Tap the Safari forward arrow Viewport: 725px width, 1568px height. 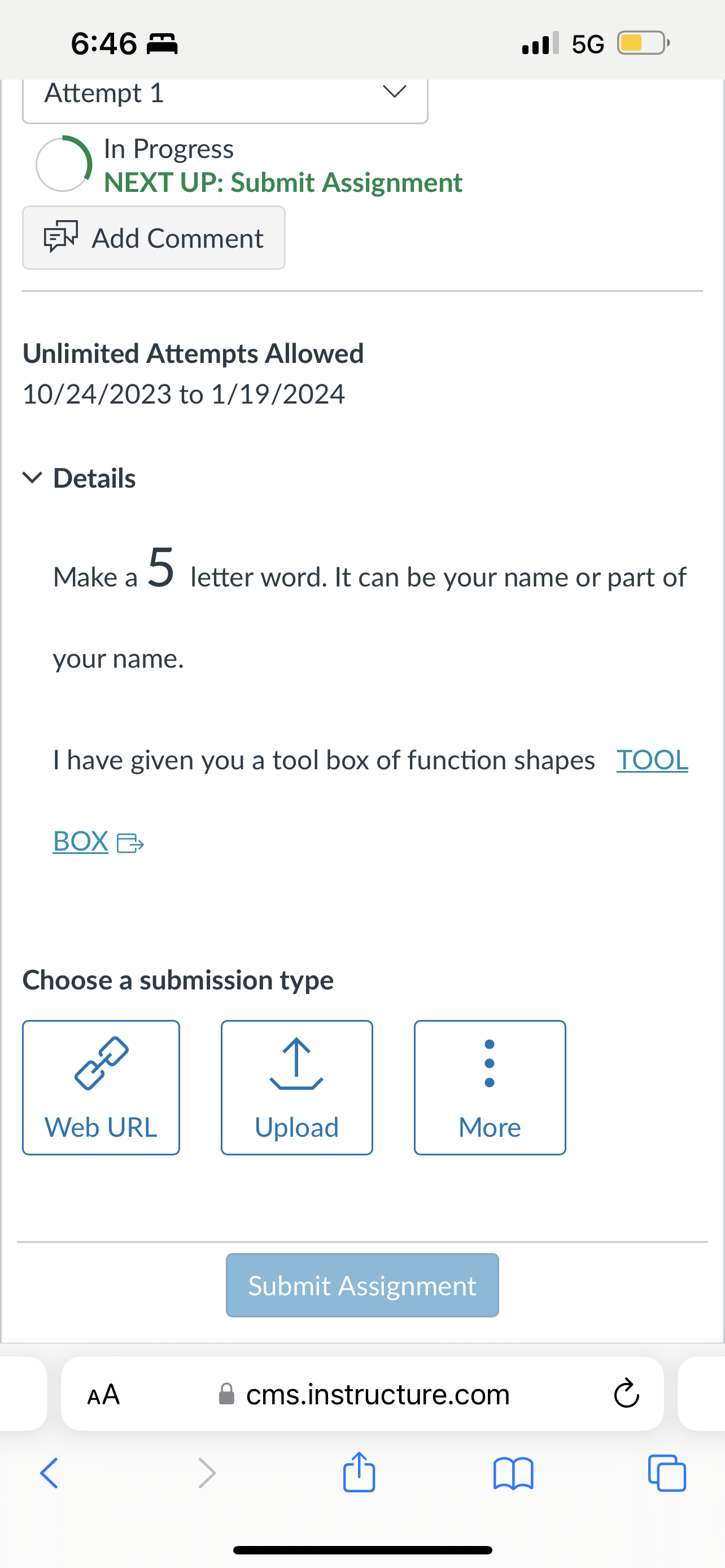207,1474
